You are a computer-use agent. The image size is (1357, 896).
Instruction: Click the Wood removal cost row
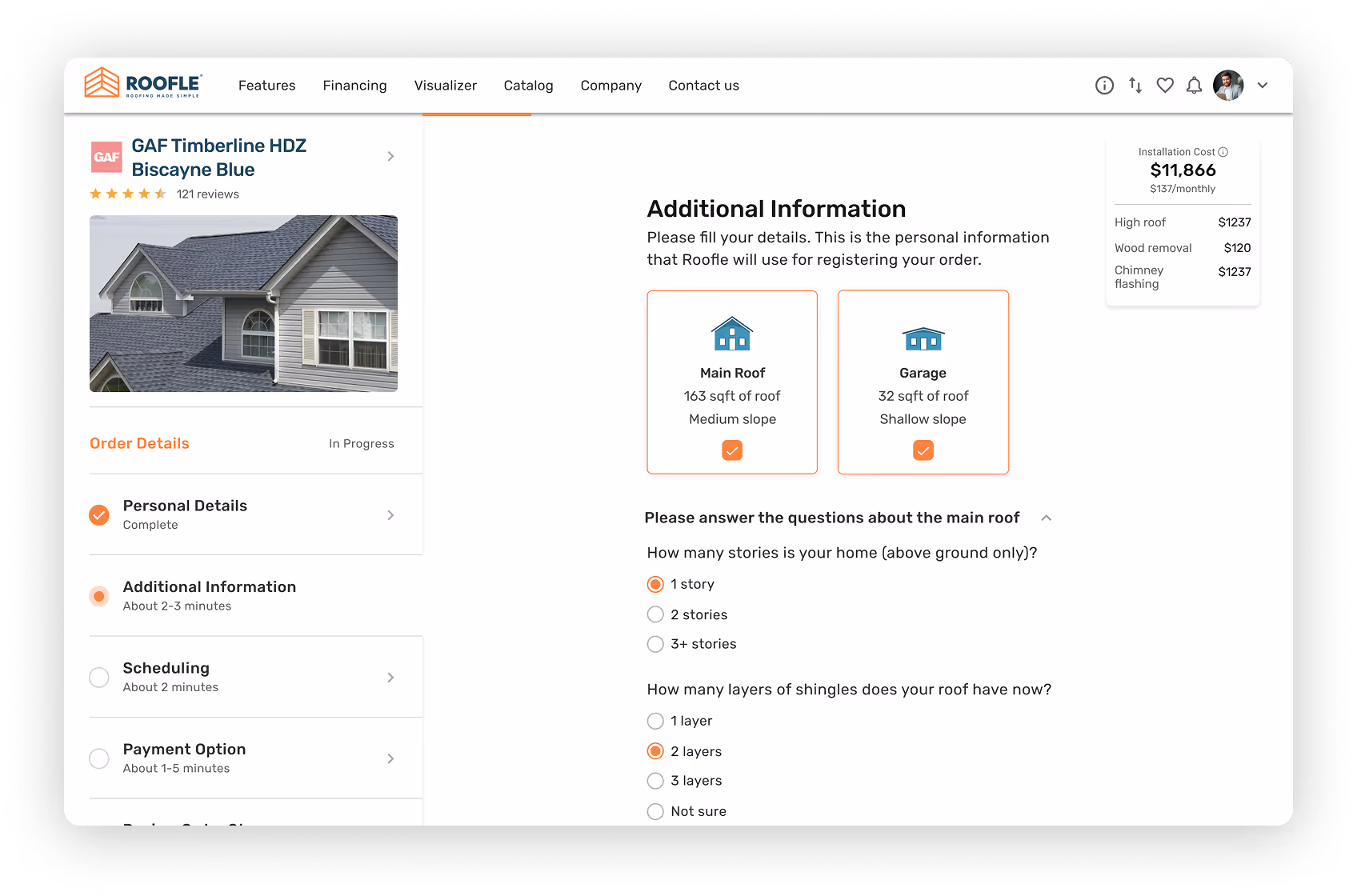click(1183, 248)
